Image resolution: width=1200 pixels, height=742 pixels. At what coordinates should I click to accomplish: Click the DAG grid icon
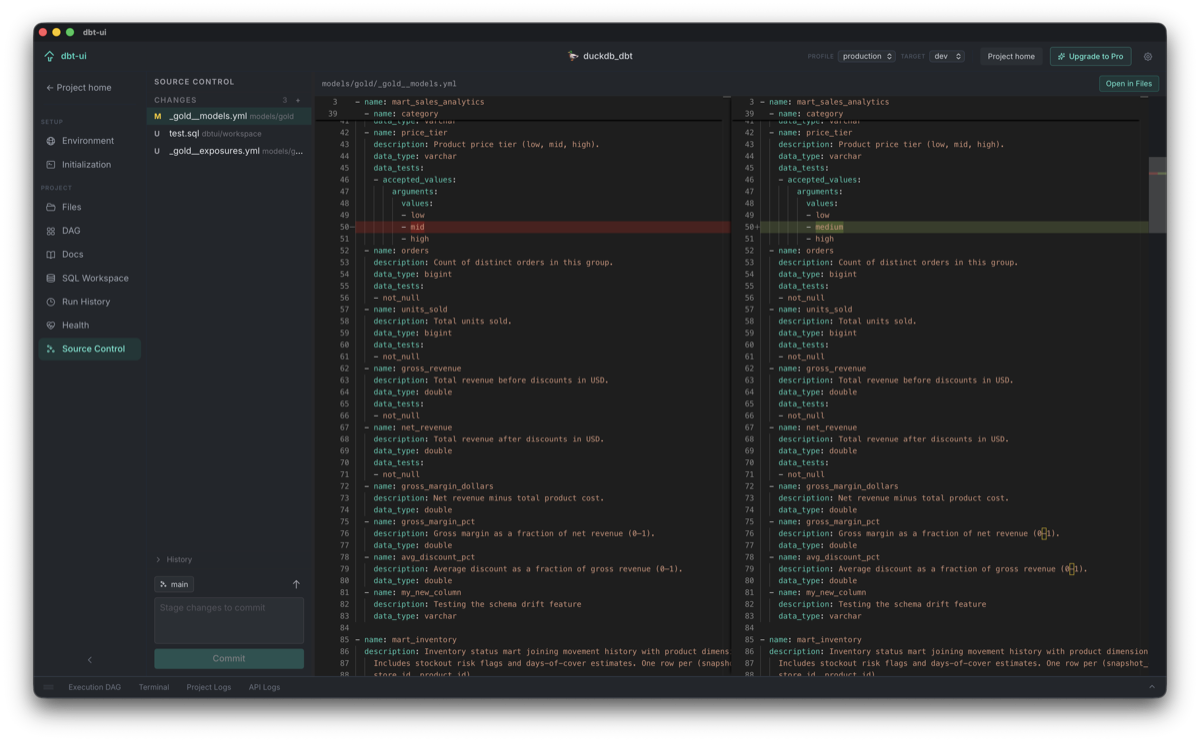[x=51, y=231]
